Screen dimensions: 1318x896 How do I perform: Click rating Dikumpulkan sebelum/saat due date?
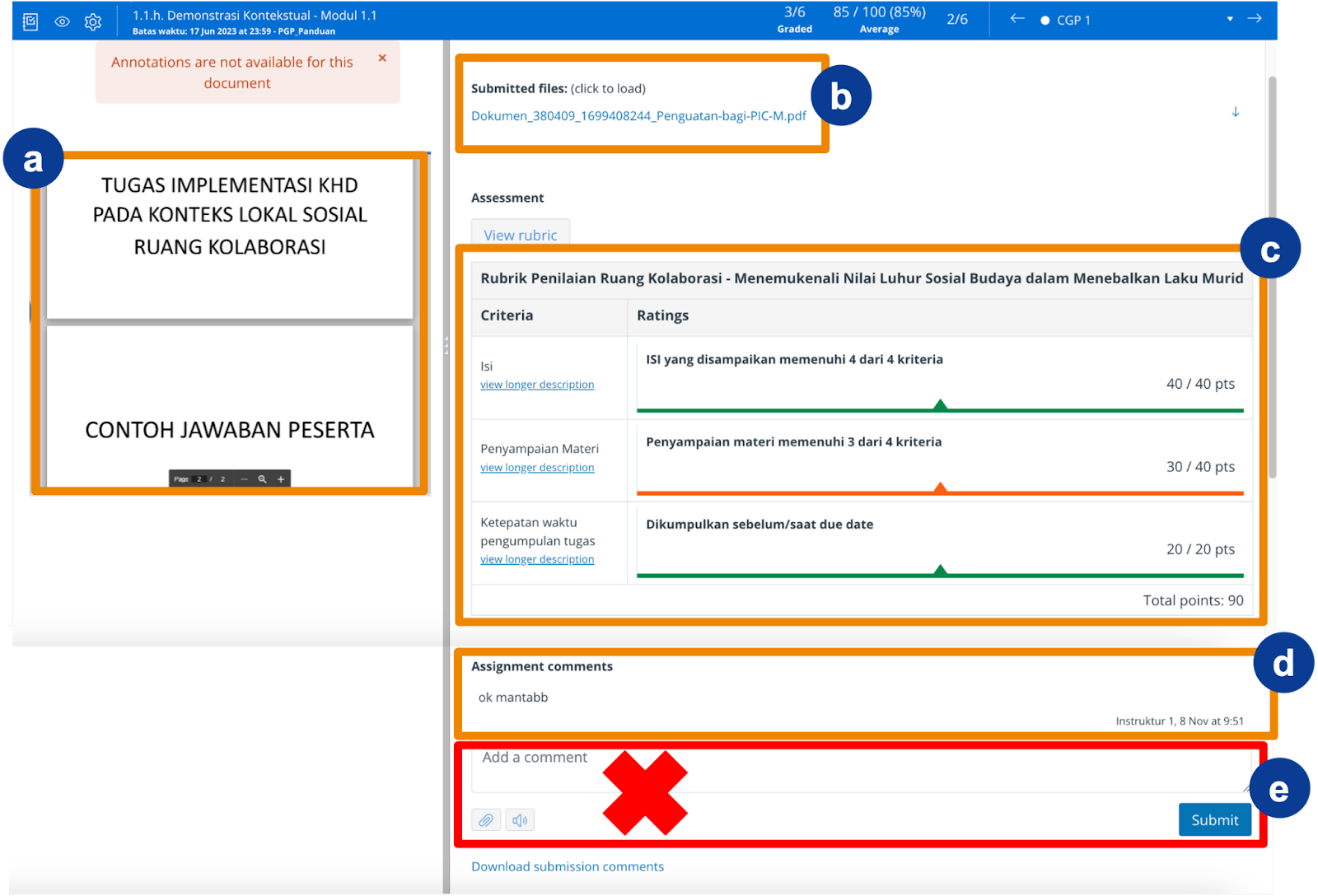click(759, 525)
